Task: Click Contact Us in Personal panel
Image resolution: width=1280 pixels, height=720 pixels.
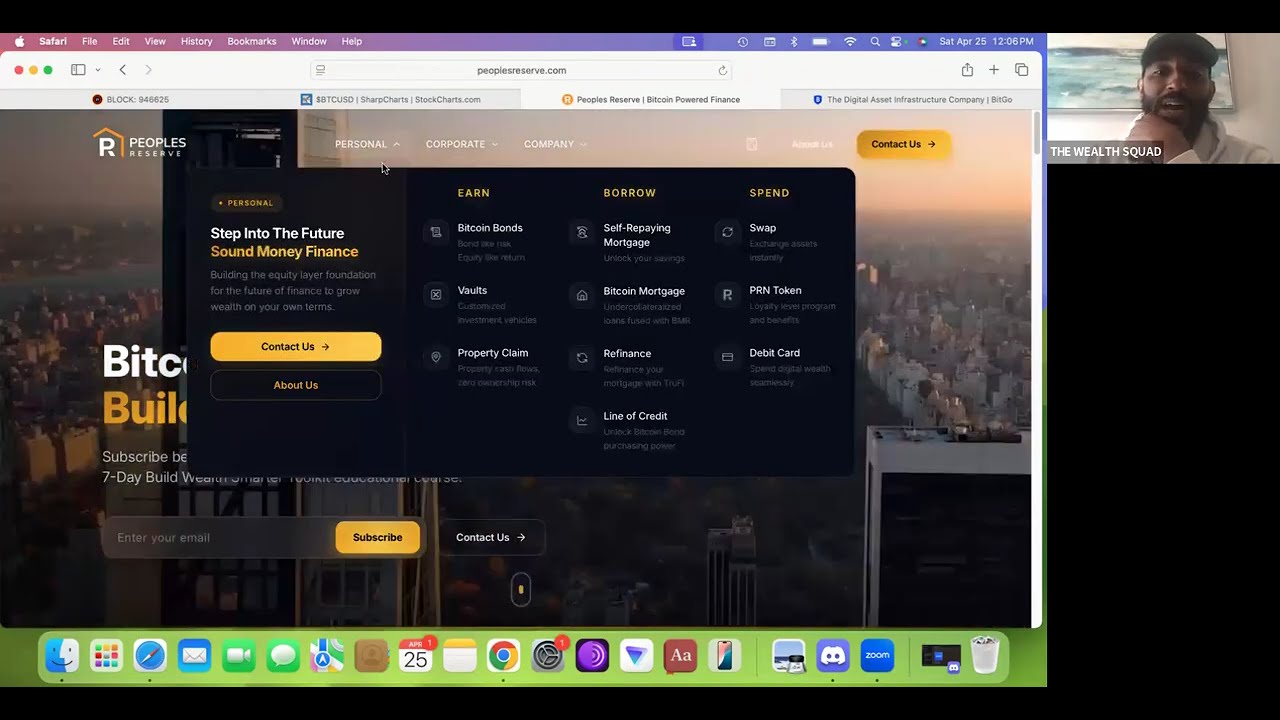Action: (x=296, y=347)
